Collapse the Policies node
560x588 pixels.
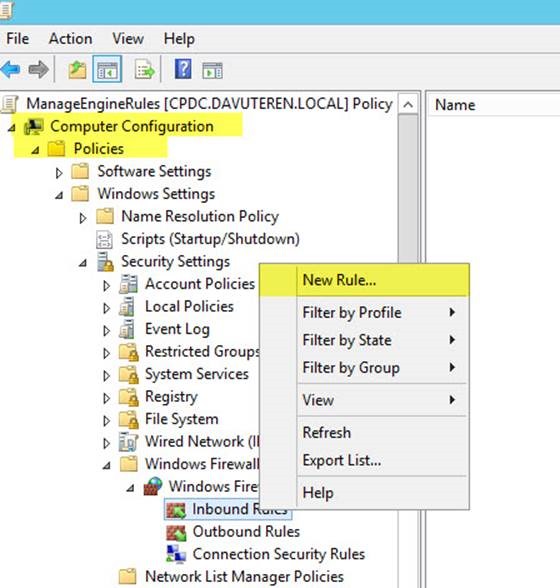point(35,151)
